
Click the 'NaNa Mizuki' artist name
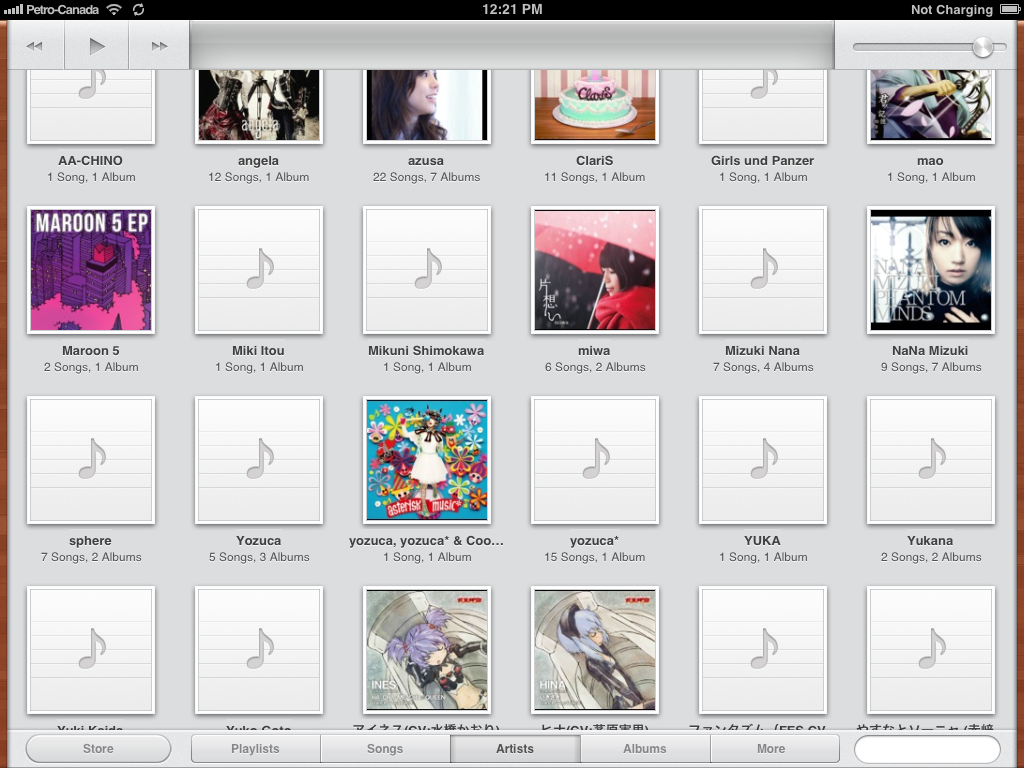pyautogui.click(x=930, y=351)
